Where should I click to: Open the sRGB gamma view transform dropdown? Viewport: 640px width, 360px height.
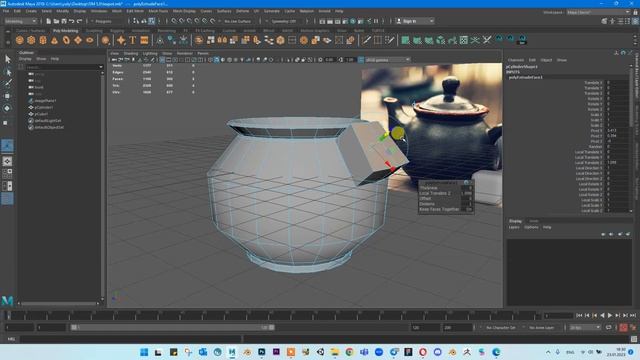(387, 60)
